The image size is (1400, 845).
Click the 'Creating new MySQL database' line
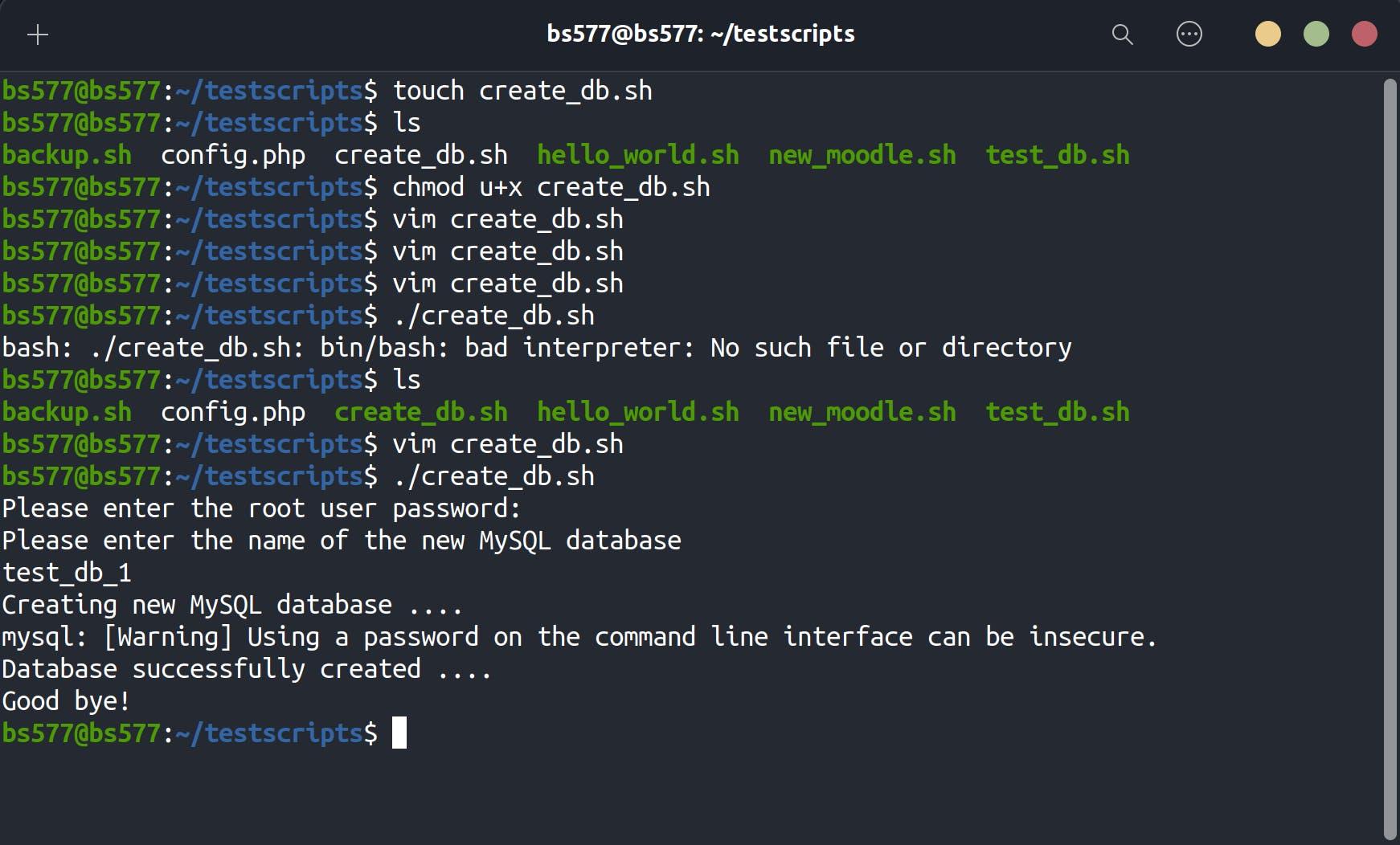click(231, 605)
